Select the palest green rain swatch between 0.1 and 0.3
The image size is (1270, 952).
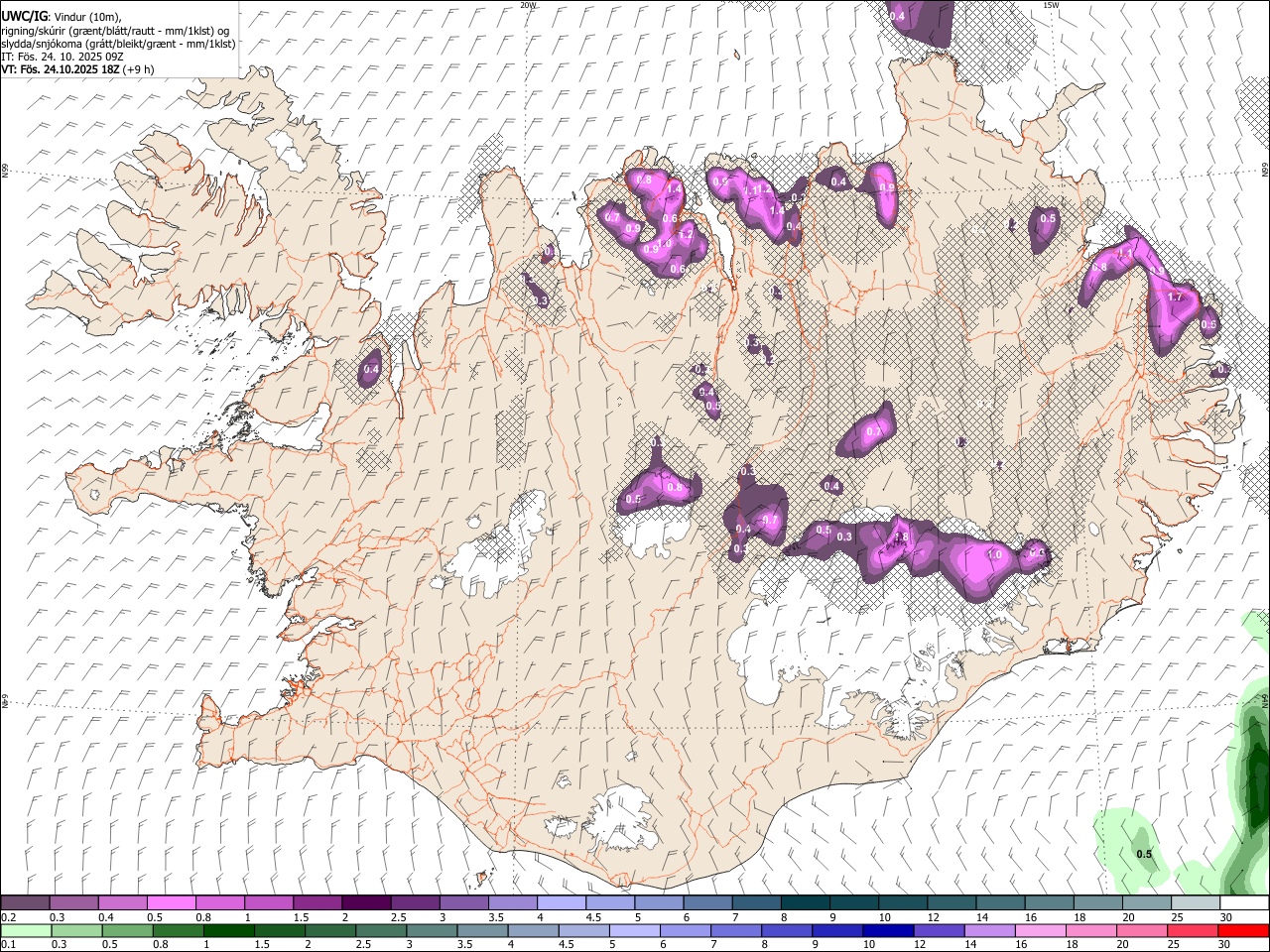[x=26, y=930]
